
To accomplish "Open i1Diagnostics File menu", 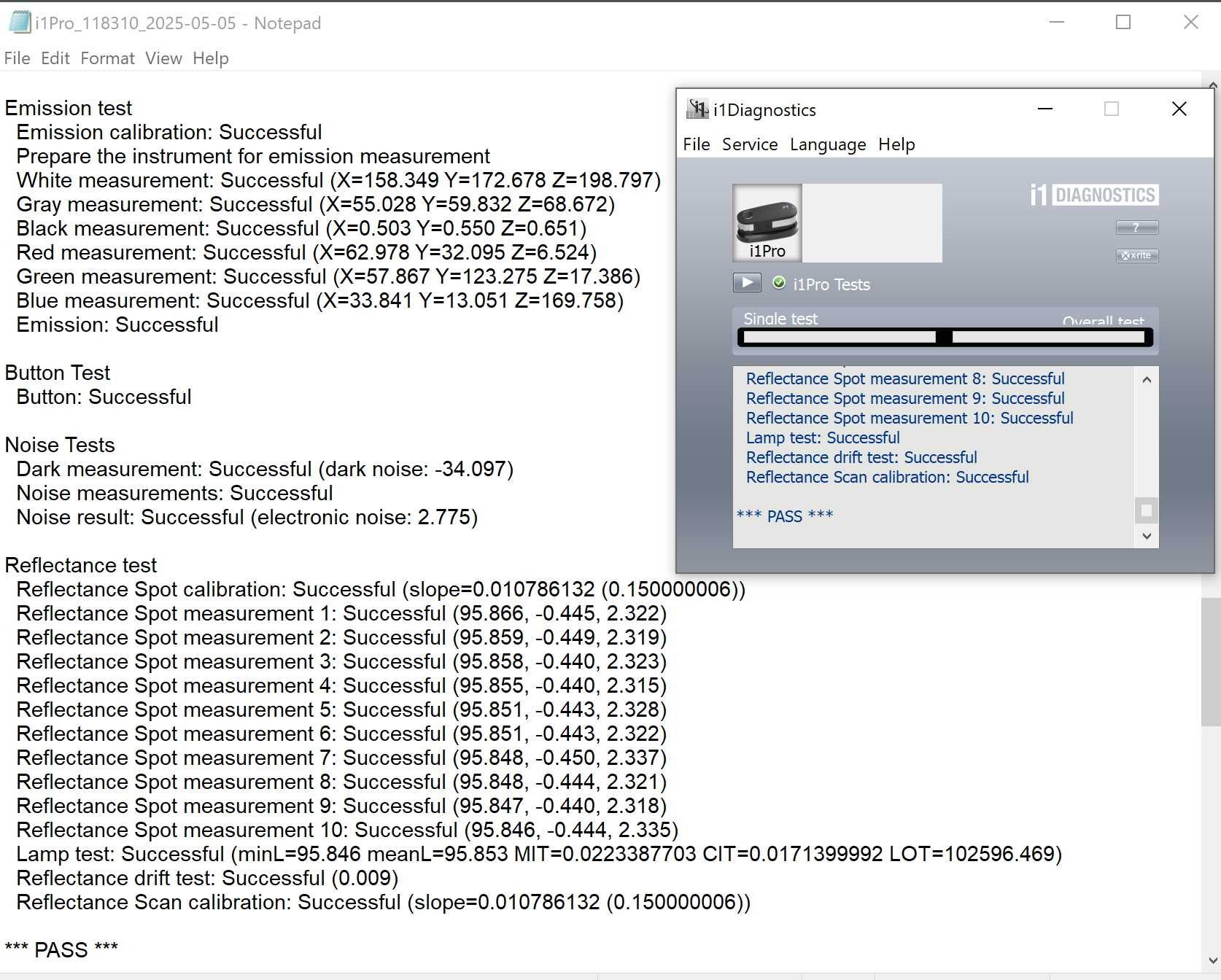I will coord(697,144).
